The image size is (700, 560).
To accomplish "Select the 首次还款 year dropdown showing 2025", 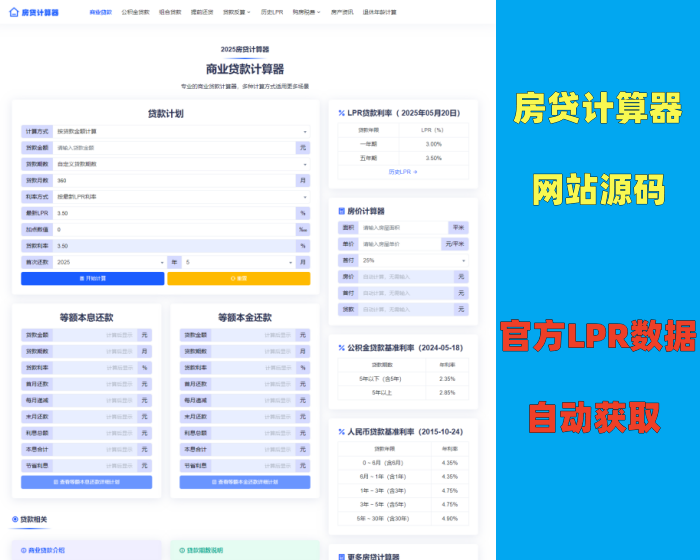I will 110,262.
